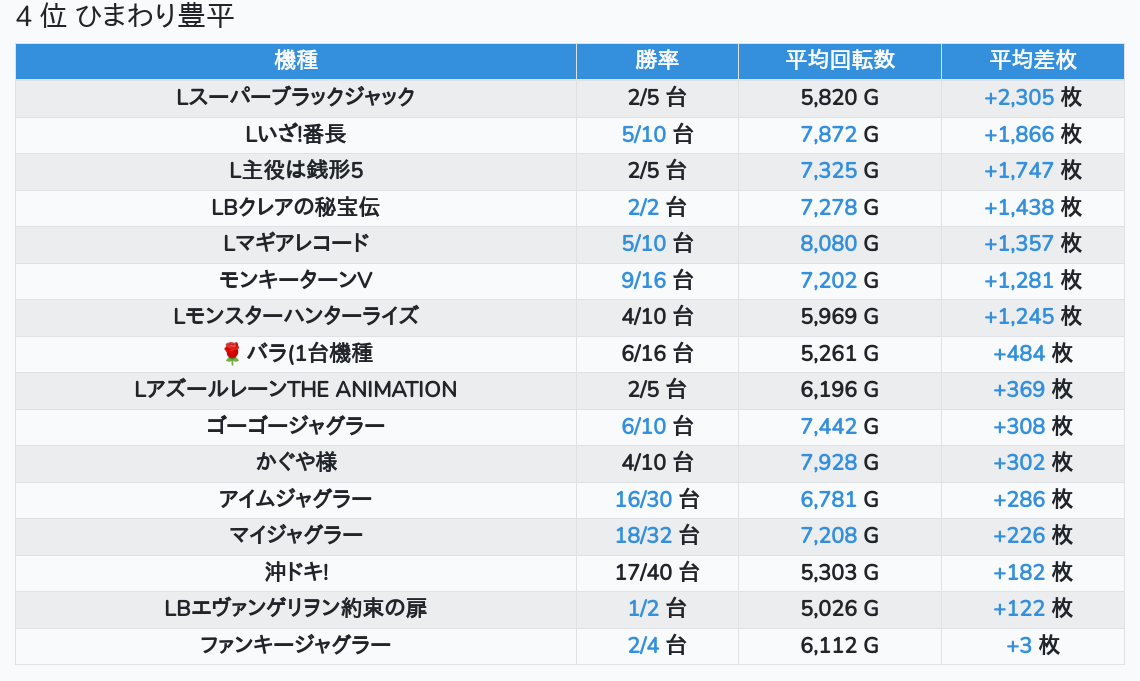1140x681 pixels.
Task: Click the 勝率 column header
Action: point(657,60)
